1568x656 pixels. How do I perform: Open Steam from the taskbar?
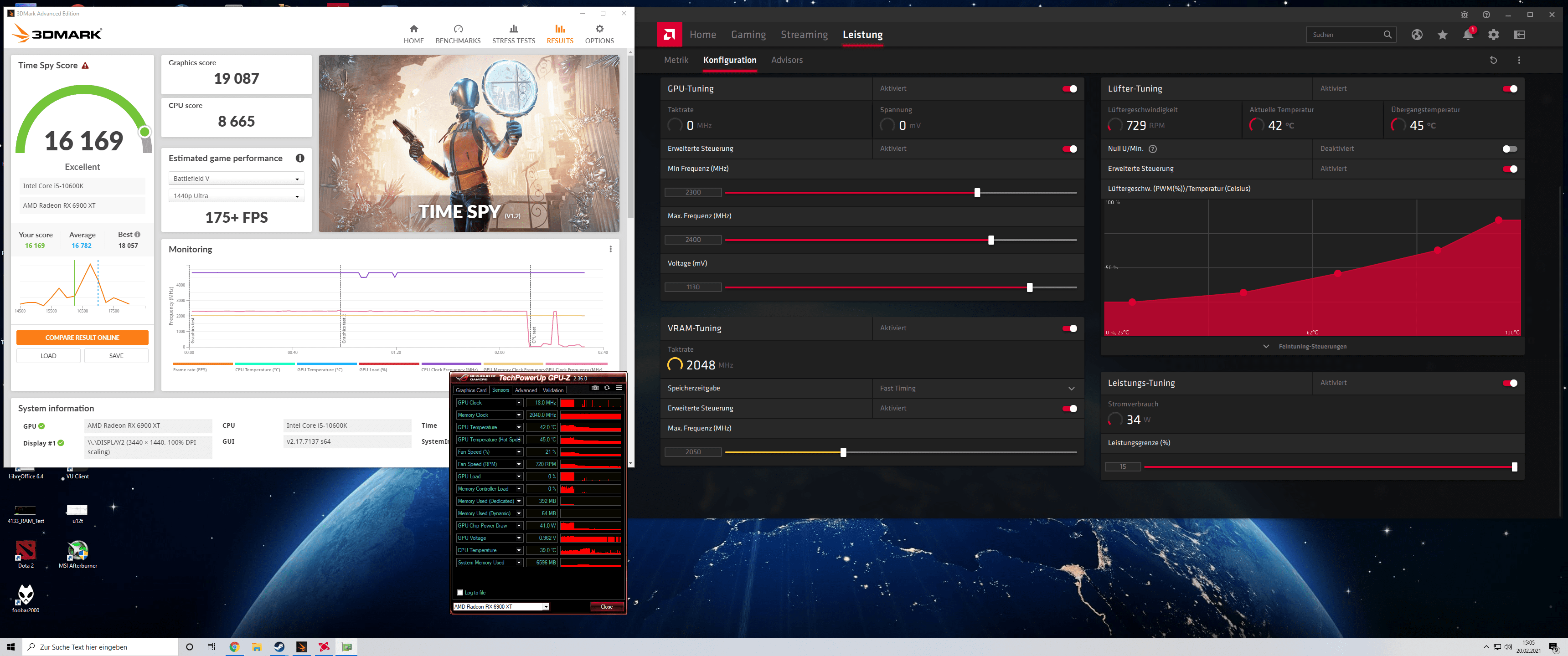coord(279,647)
